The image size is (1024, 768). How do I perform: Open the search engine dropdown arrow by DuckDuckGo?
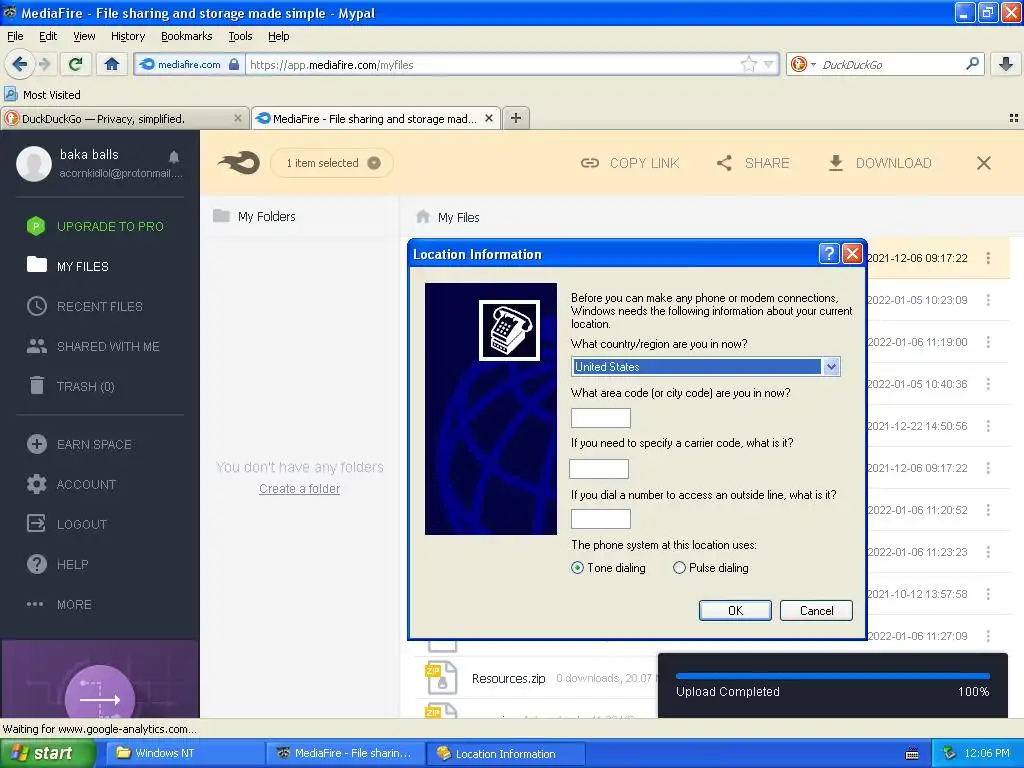click(813, 64)
